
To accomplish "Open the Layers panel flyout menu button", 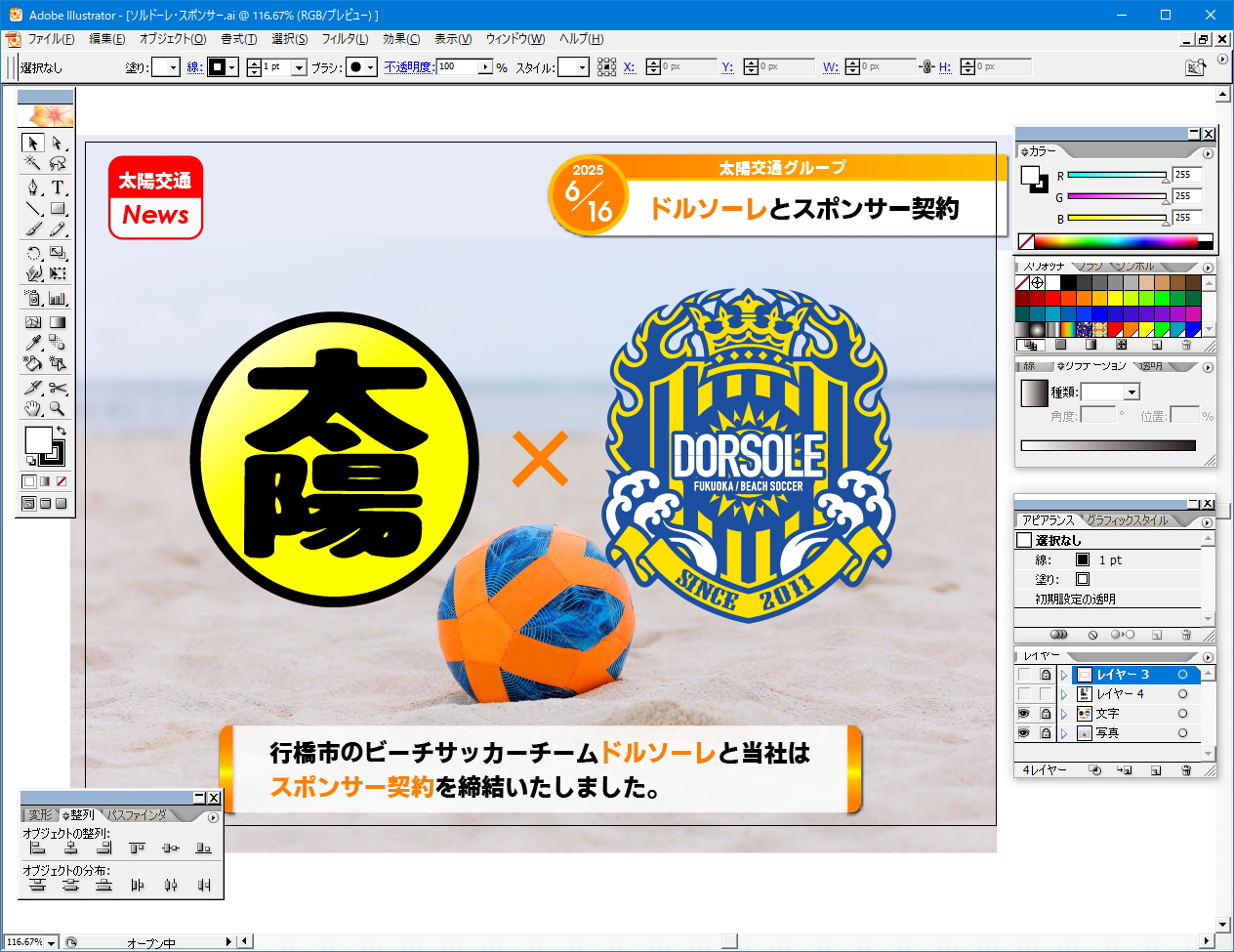I will 1208,657.
